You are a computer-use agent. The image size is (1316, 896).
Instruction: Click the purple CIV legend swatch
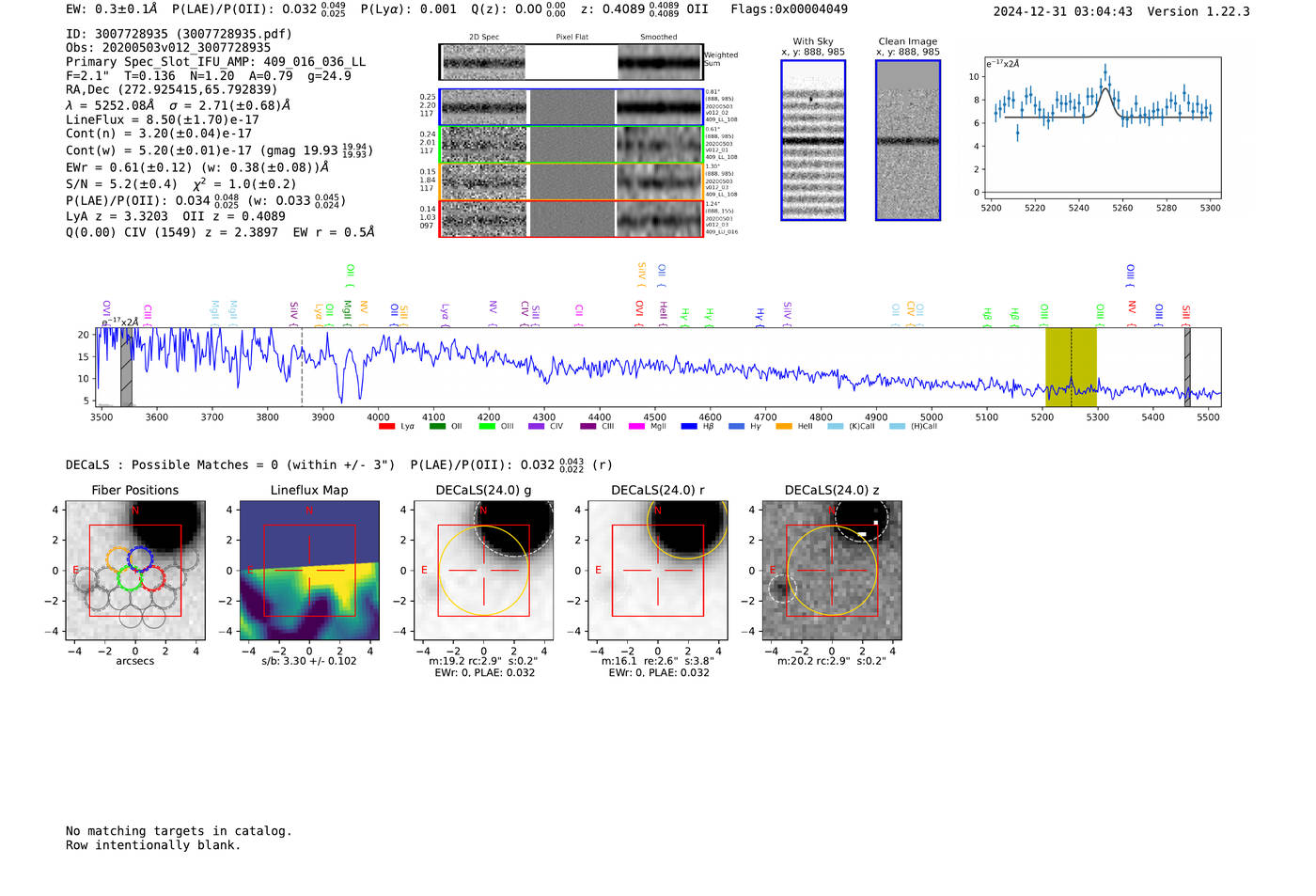coord(537,427)
